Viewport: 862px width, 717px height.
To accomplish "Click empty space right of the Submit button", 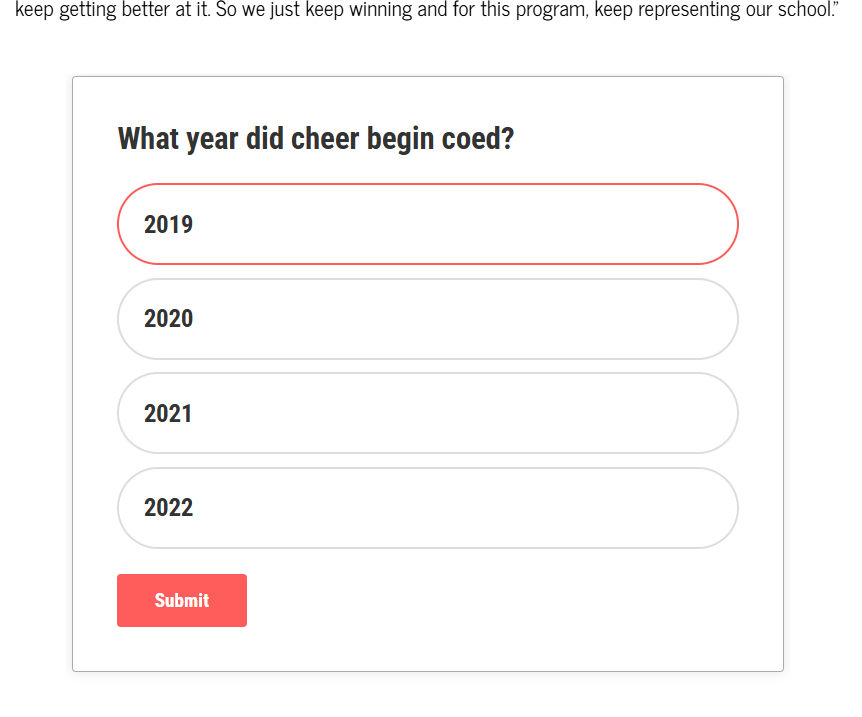I will tap(480, 600).
